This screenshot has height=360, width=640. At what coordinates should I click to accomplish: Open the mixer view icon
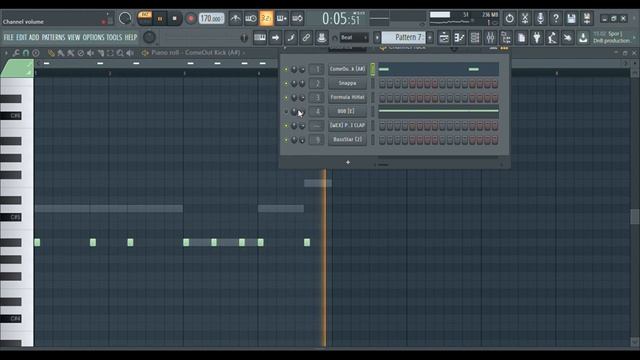click(x=490, y=38)
